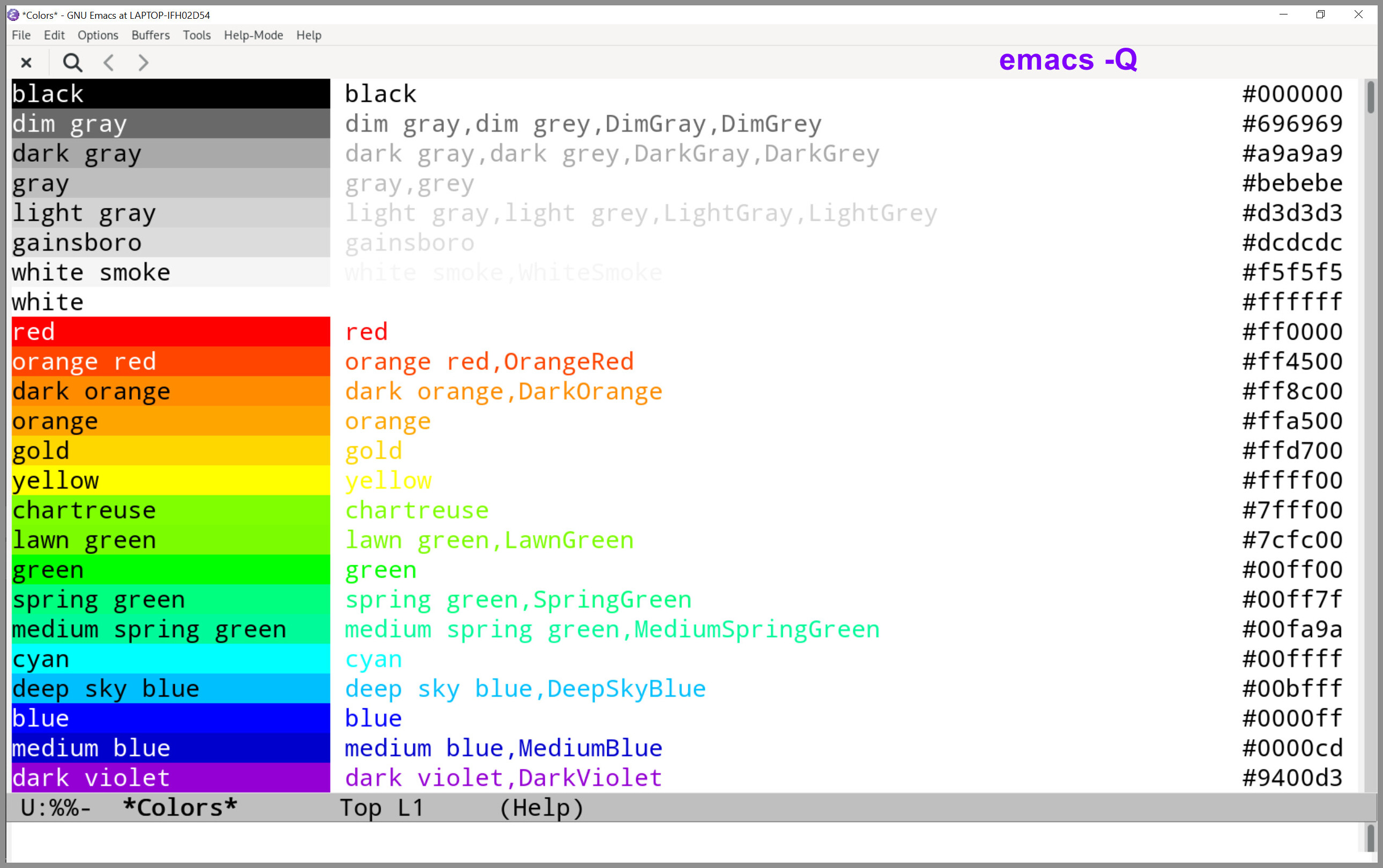
Task: Open the Help menu
Action: 308,35
